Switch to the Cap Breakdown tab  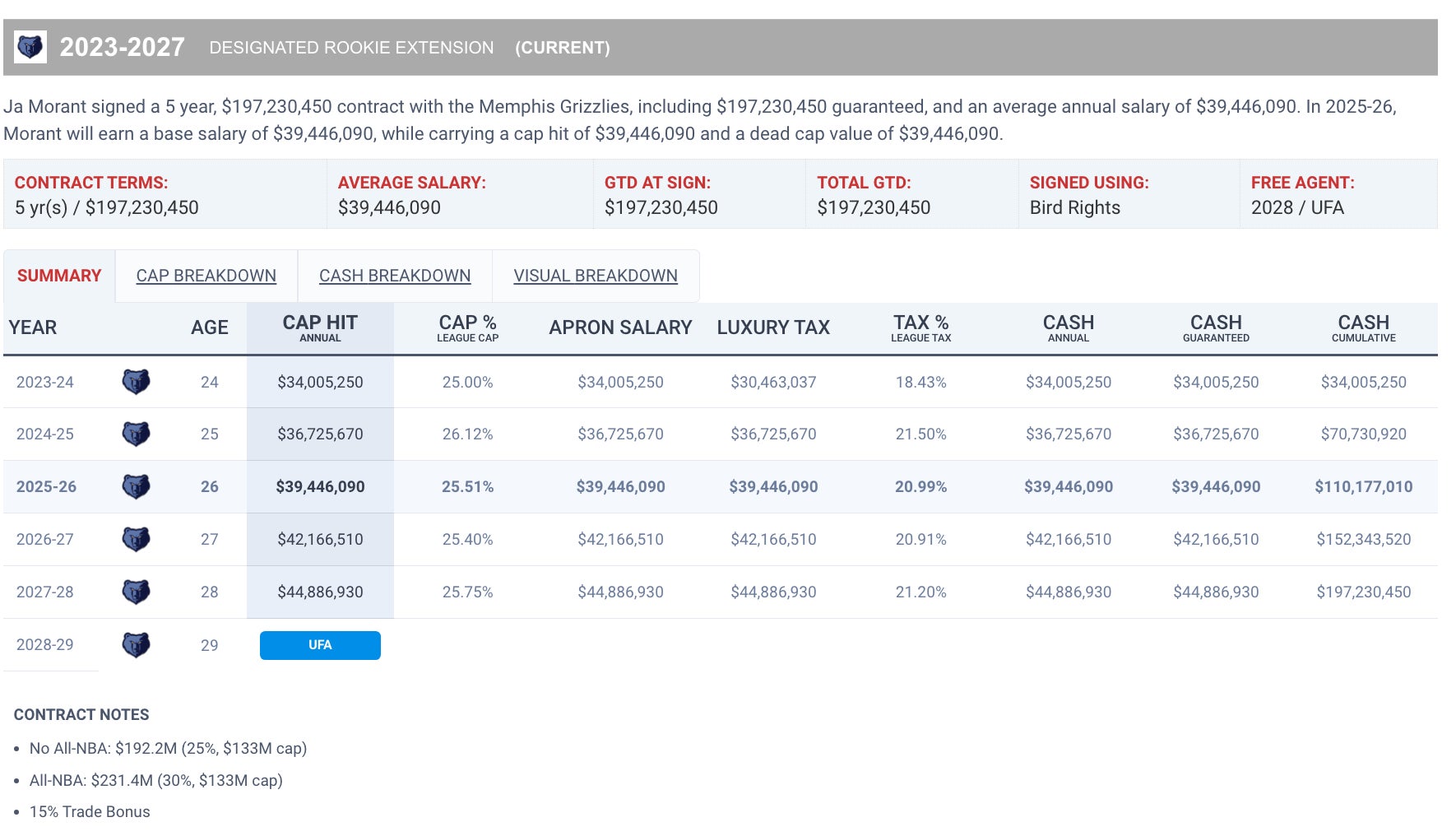point(206,276)
